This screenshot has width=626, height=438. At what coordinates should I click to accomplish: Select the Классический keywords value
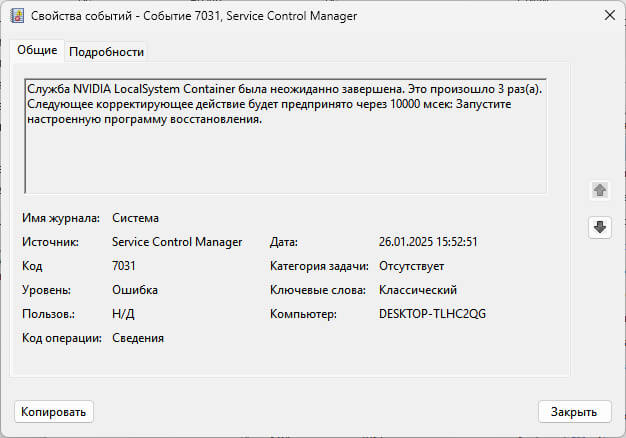(417, 290)
